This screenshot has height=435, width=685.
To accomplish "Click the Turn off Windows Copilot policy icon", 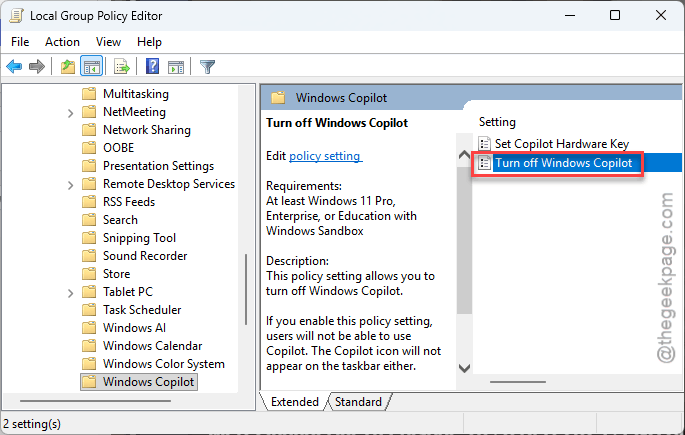I will [x=484, y=163].
